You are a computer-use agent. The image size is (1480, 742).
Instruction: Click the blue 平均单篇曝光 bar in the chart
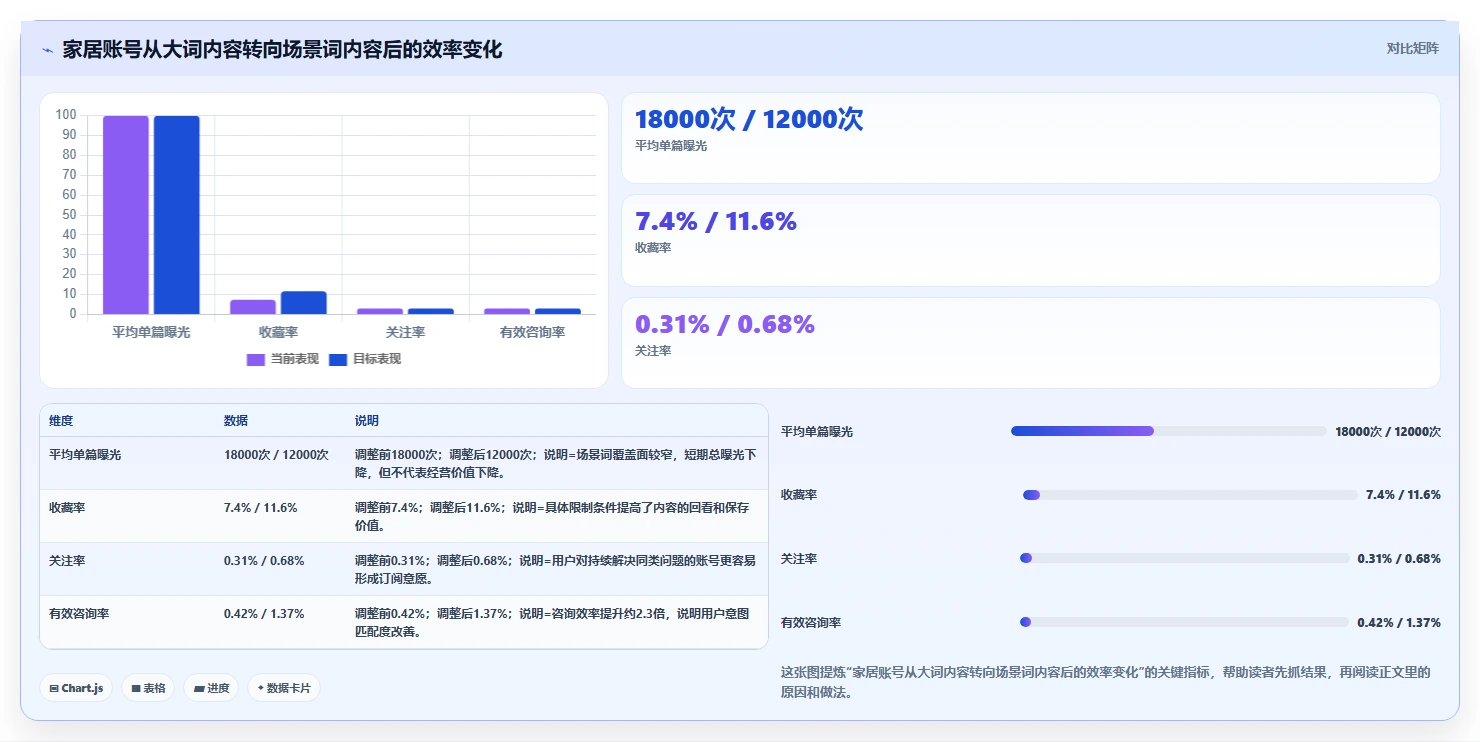pos(177,215)
